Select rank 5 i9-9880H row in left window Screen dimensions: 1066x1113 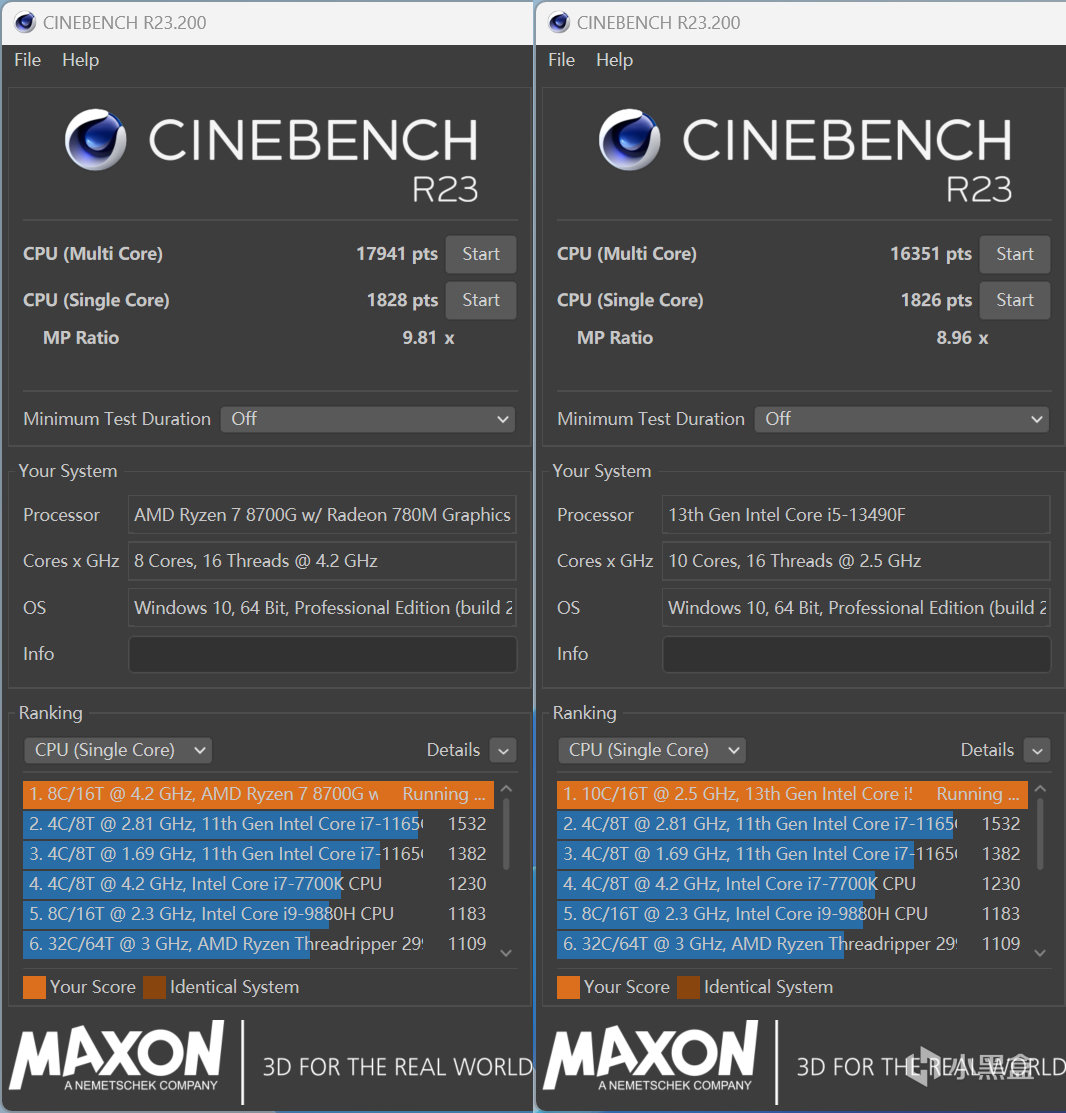(258, 914)
